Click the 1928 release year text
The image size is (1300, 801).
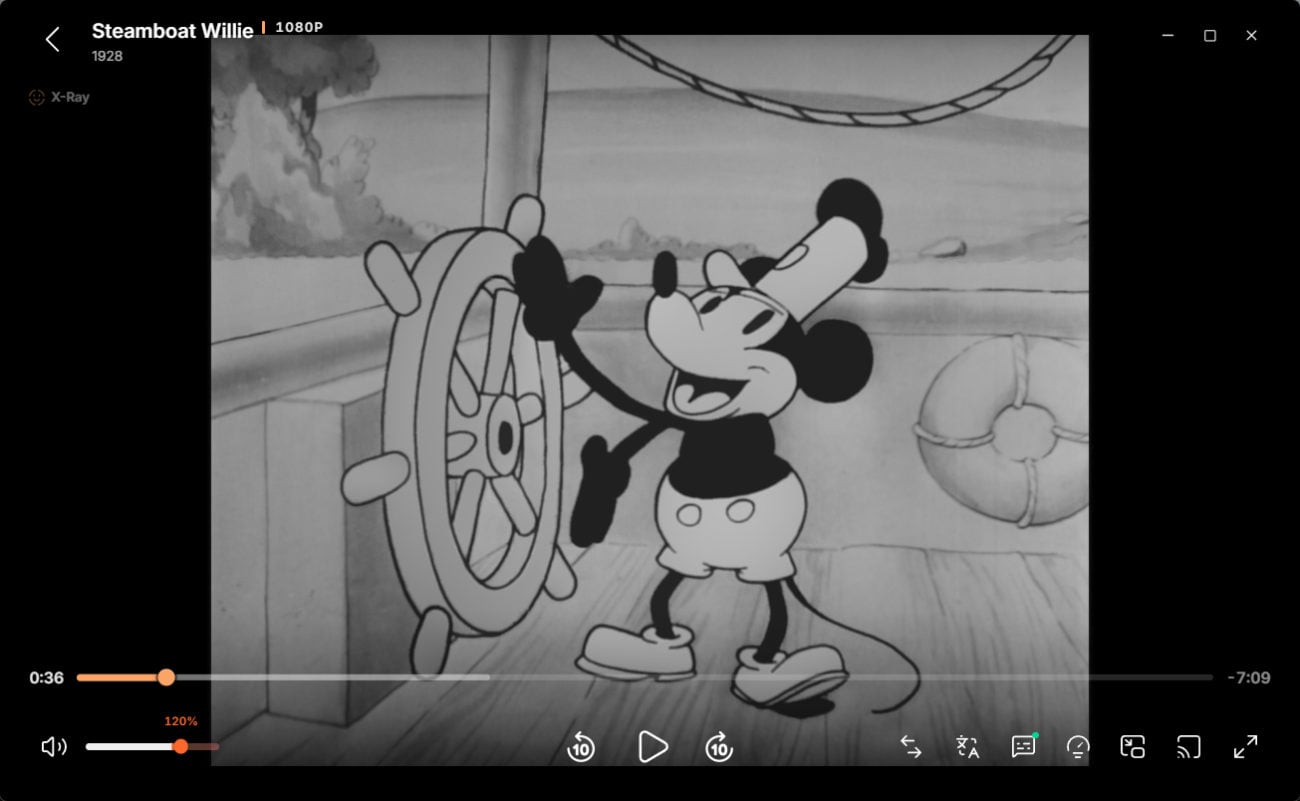(x=107, y=56)
